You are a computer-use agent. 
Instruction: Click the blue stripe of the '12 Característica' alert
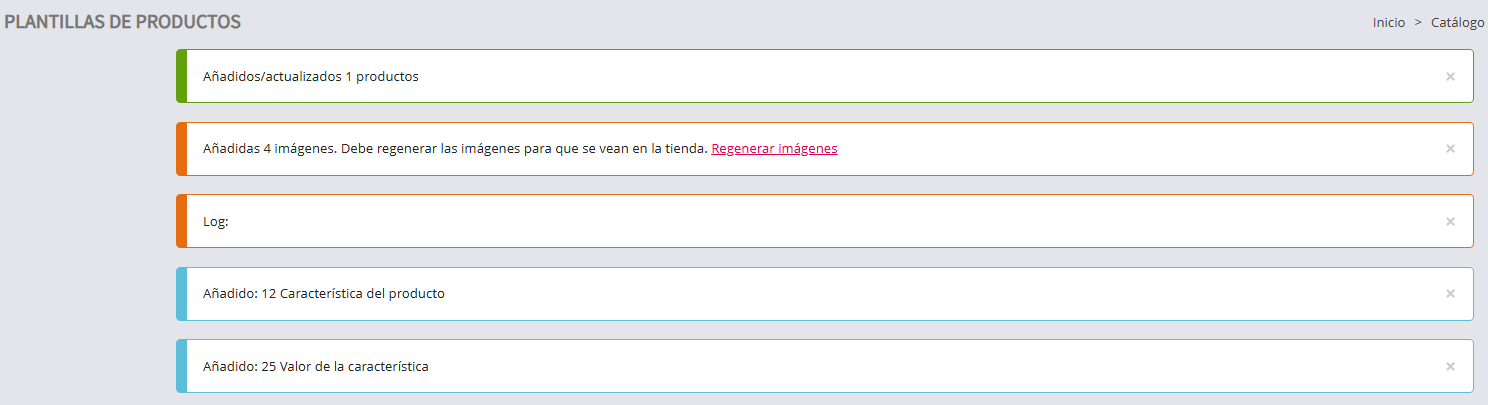pyautogui.click(x=181, y=294)
